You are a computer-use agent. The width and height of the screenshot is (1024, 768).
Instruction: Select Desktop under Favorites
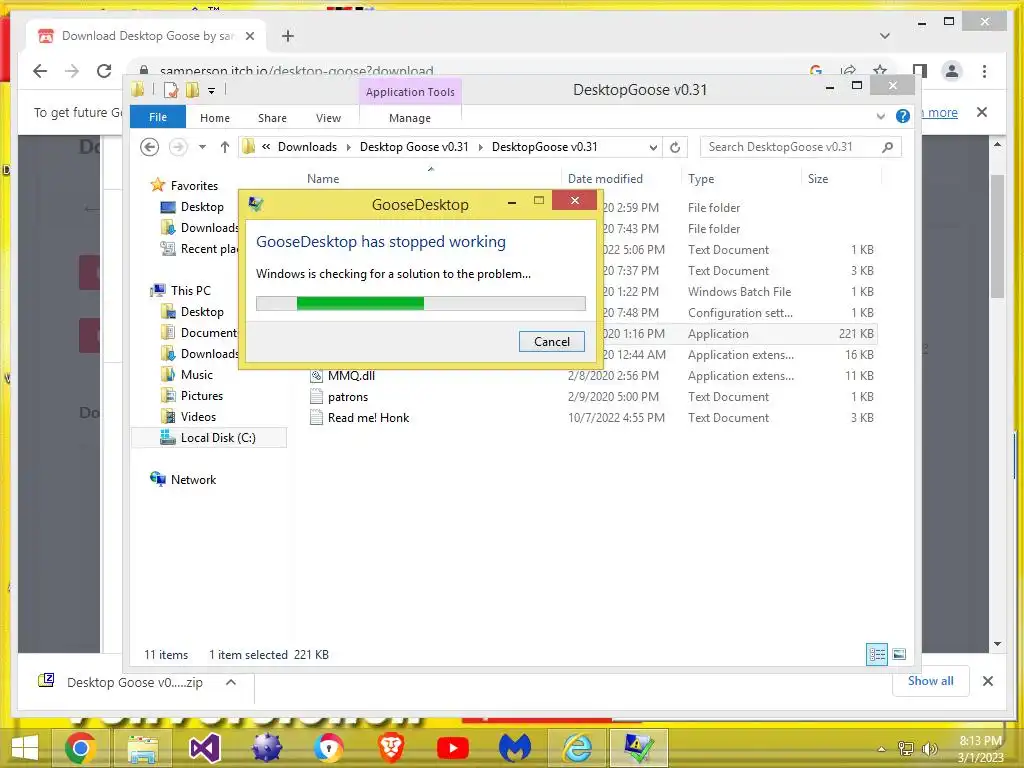(x=202, y=207)
